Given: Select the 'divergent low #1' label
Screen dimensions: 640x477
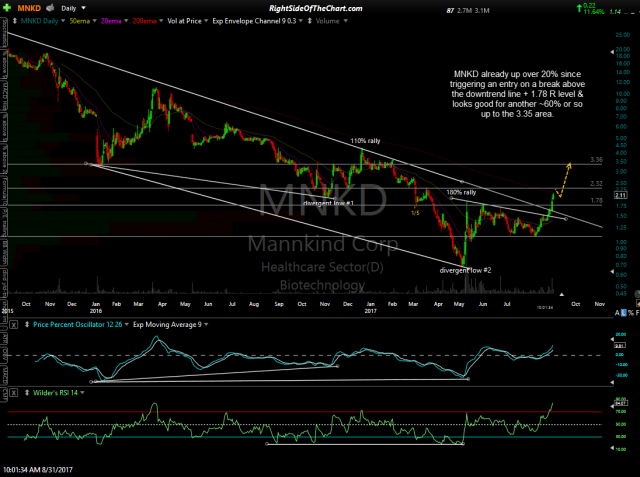Looking at the screenshot, I should 329,203.
